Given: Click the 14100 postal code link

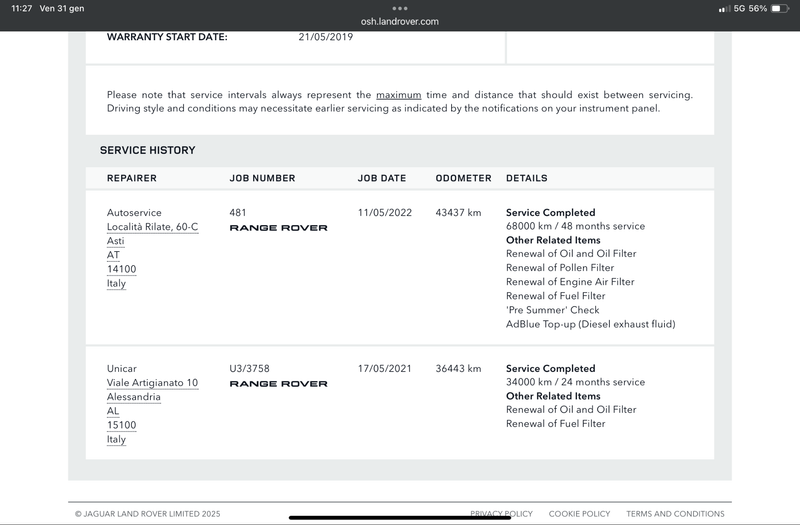Looking at the screenshot, I should click(121, 269).
